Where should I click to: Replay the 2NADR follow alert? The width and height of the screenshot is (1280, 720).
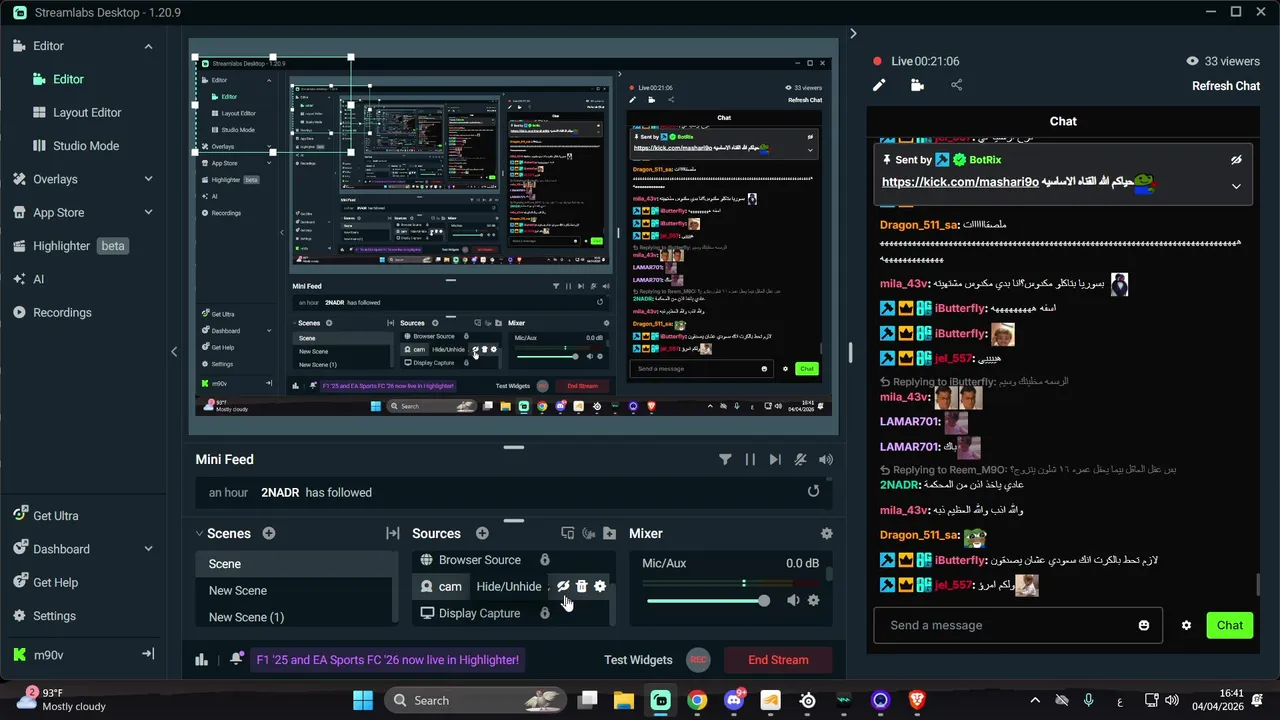pyautogui.click(x=813, y=491)
